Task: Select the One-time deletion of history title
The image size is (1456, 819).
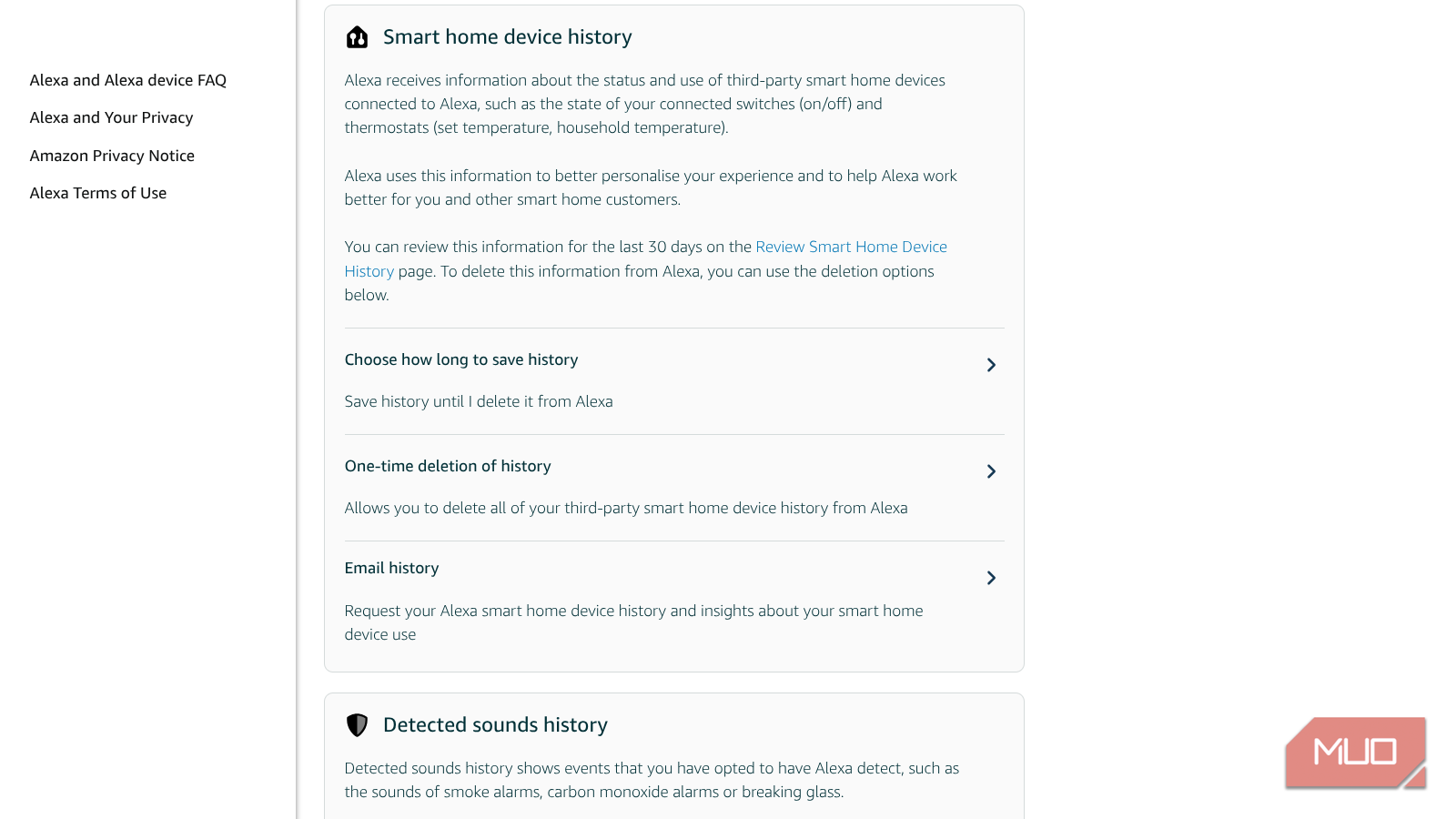Action: click(448, 466)
